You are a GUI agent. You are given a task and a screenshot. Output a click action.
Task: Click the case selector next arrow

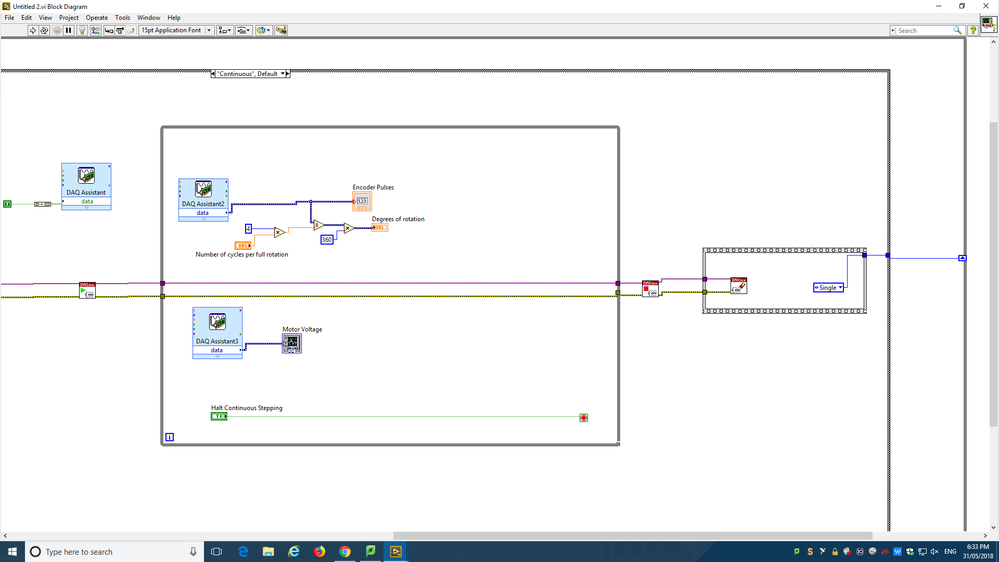(287, 74)
